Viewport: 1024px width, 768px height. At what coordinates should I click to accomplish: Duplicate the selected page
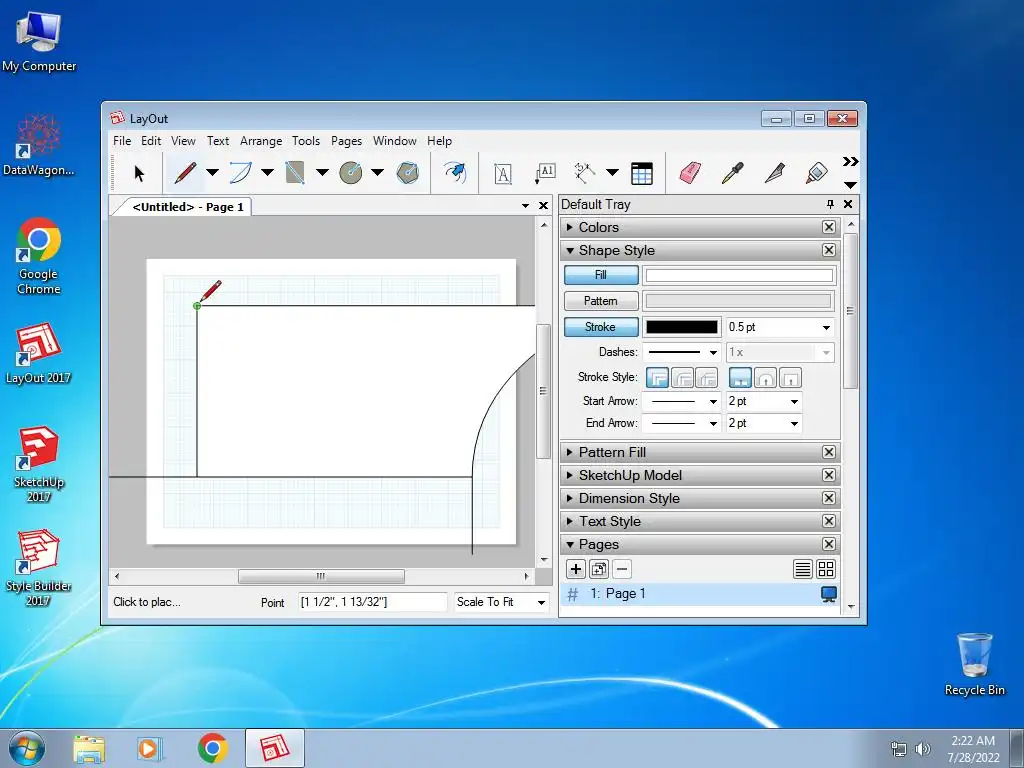pyautogui.click(x=599, y=569)
